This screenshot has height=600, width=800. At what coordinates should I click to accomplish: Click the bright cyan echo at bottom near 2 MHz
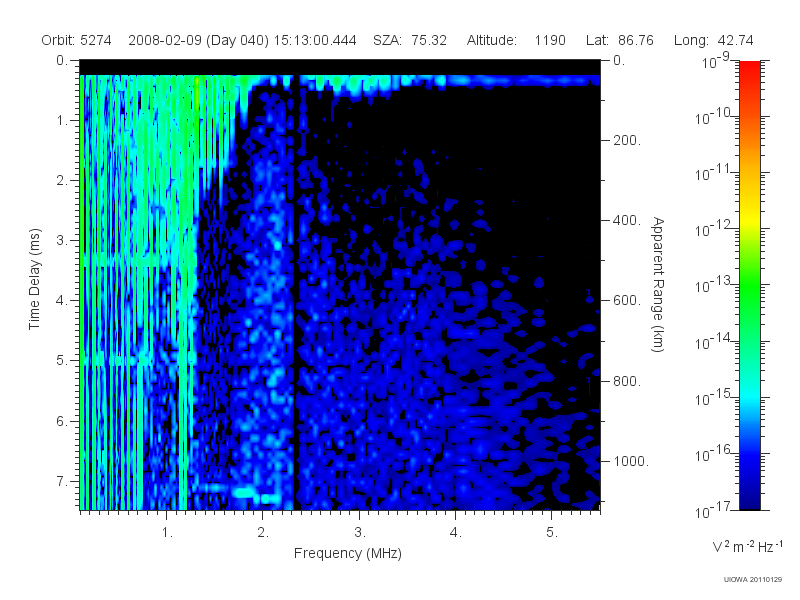(x=257, y=494)
